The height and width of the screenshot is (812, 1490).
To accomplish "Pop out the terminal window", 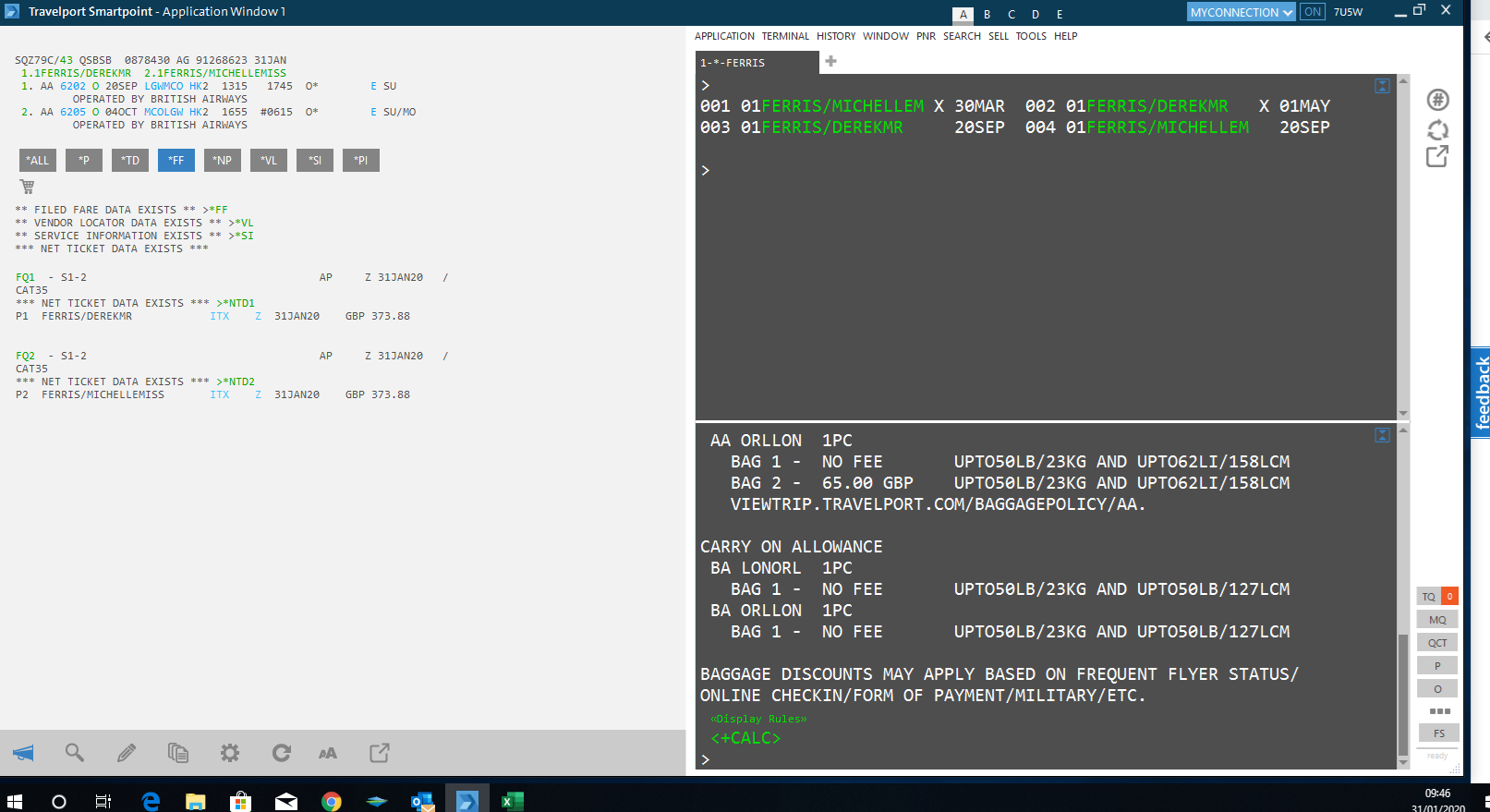I will [x=1437, y=157].
